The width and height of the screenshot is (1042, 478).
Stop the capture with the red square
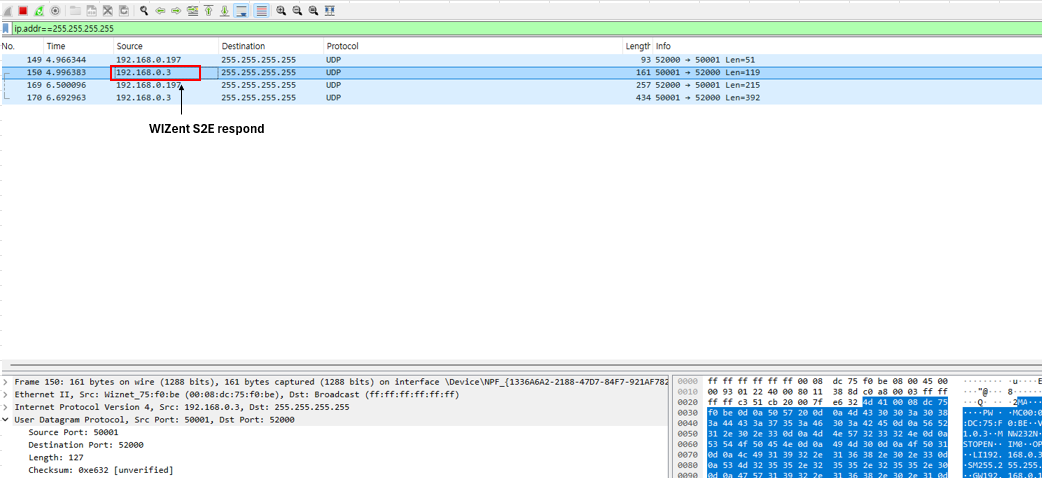click(x=23, y=11)
